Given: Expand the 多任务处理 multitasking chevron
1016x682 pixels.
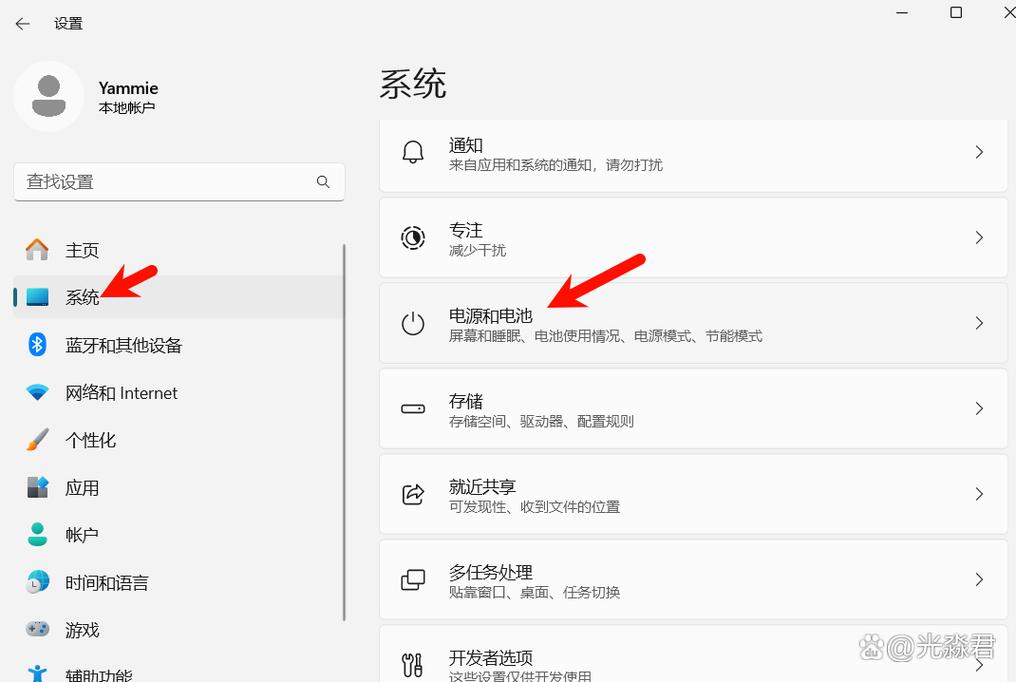Looking at the screenshot, I should 978,579.
